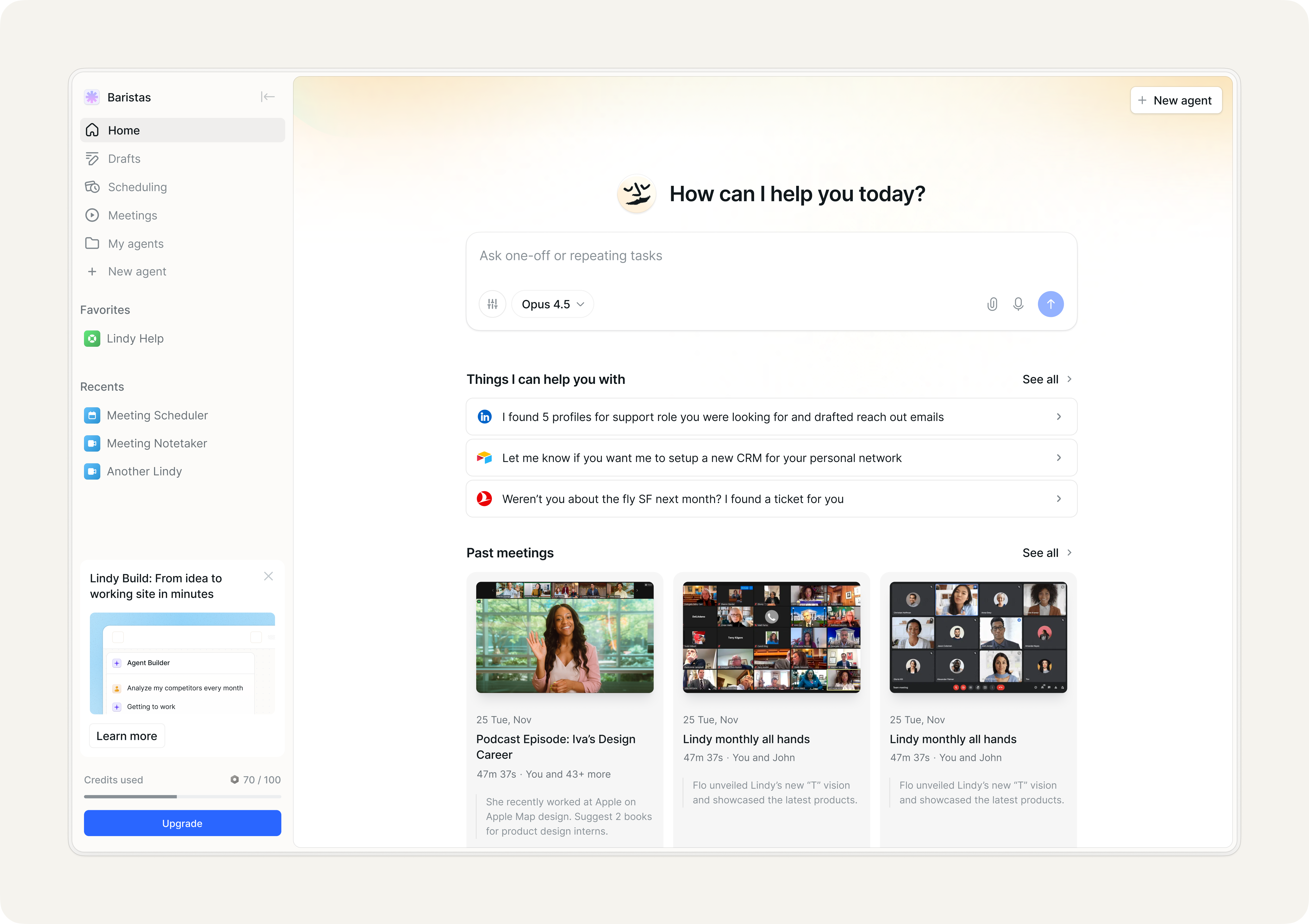Image resolution: width=1309 pixels, height=924 pixels.
Task: Click the Lindy Build promo preview image
Action: 182,663
